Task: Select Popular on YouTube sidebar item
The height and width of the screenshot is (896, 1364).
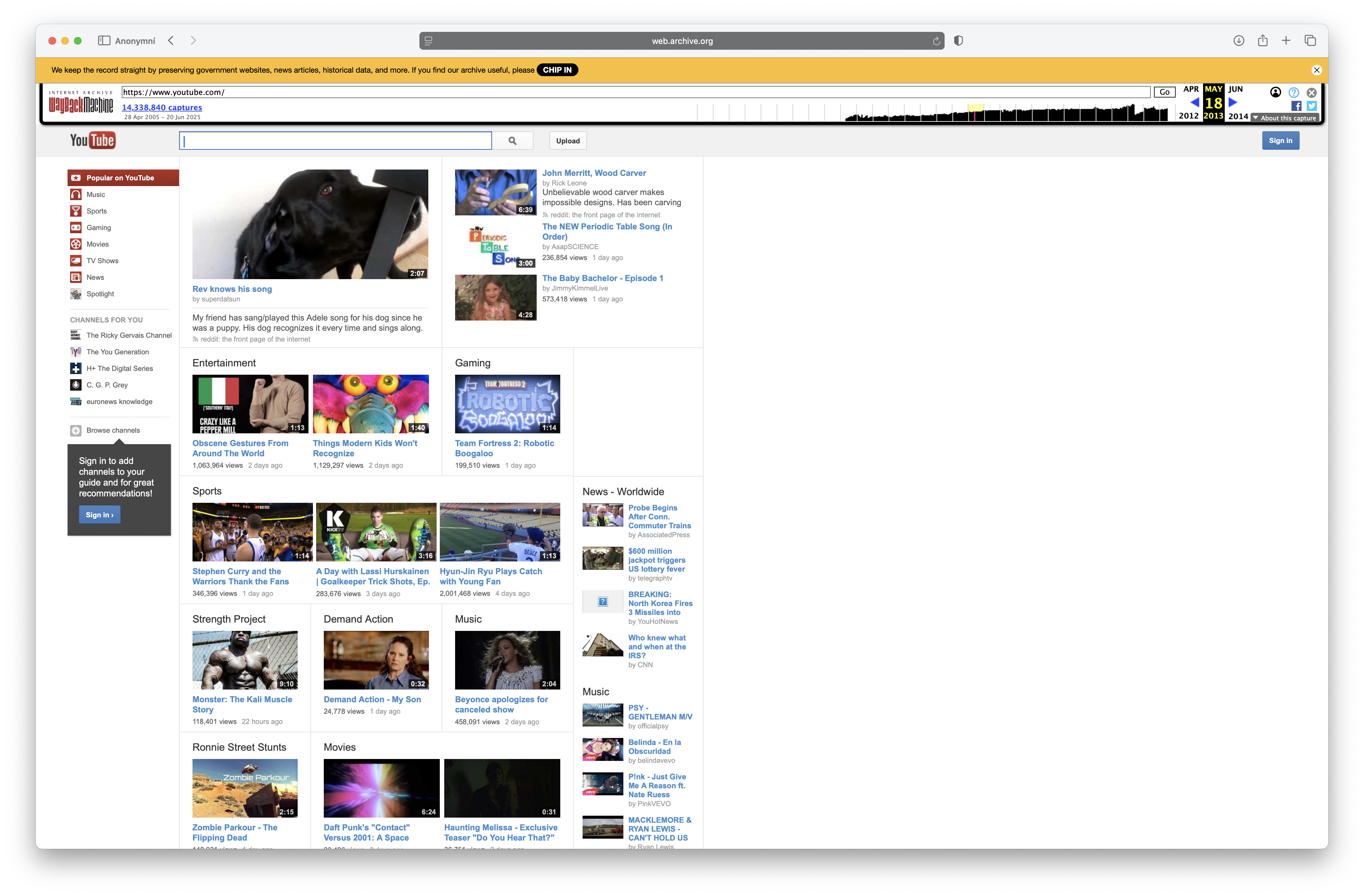Action: point(120,177)
